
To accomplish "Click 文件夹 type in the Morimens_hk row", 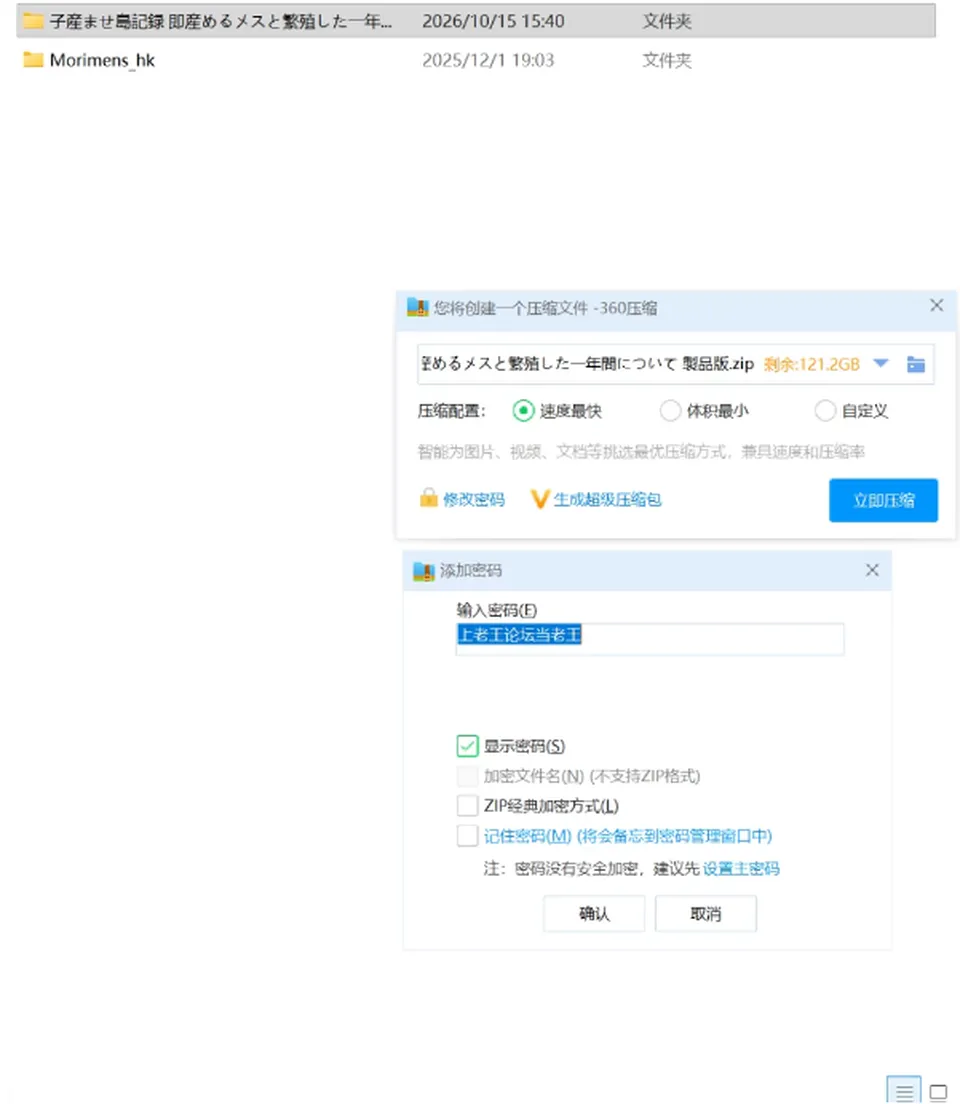I will click(x=667, y=61).
